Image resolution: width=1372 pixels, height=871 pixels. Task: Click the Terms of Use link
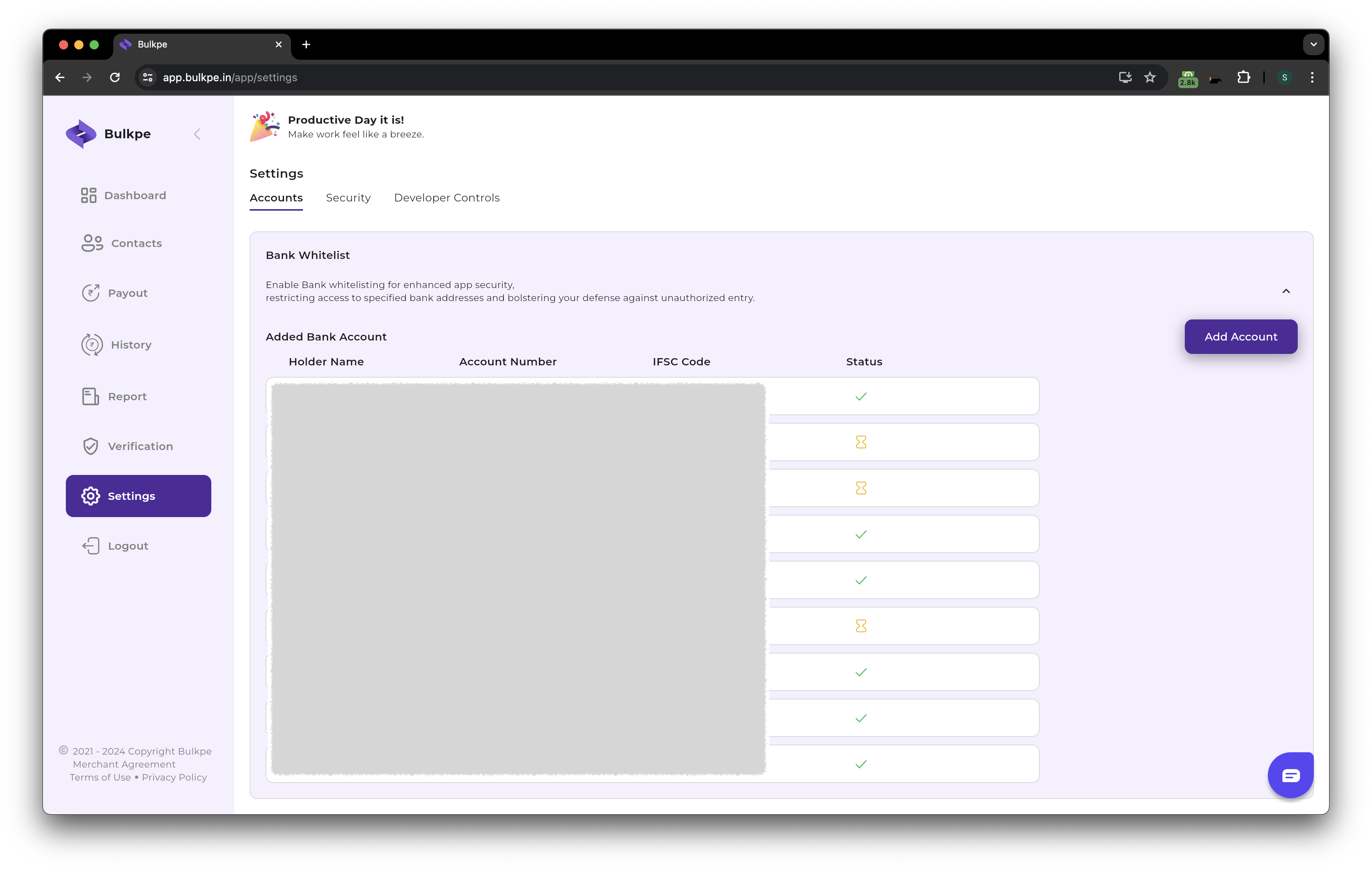100,777
